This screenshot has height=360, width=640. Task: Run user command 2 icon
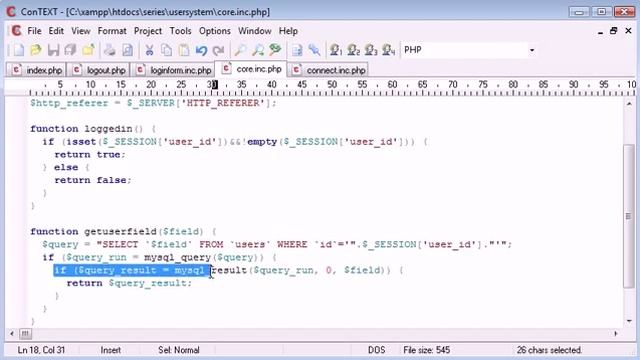click(353, 50)
